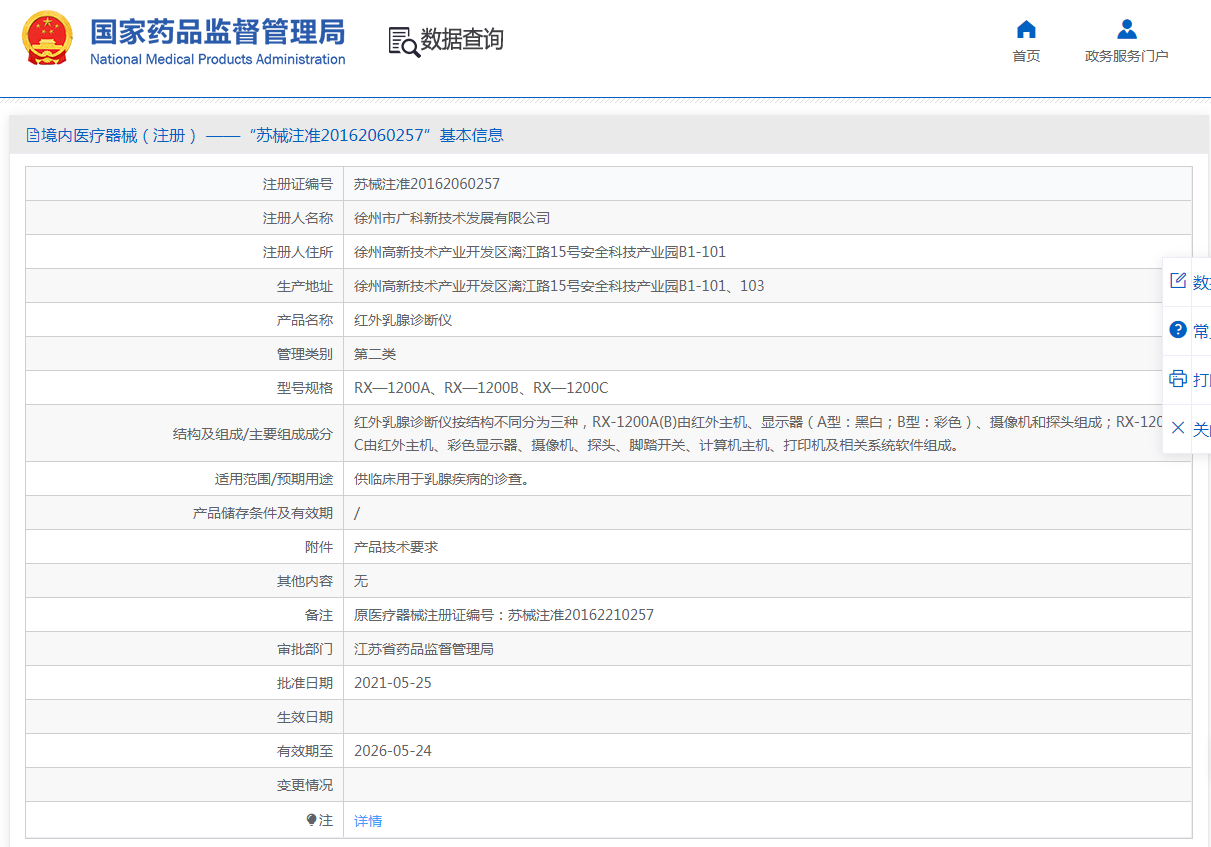Open 政务服务门户 user icon
This screenshot has width=1211, height=847.
pos(1127,29)
